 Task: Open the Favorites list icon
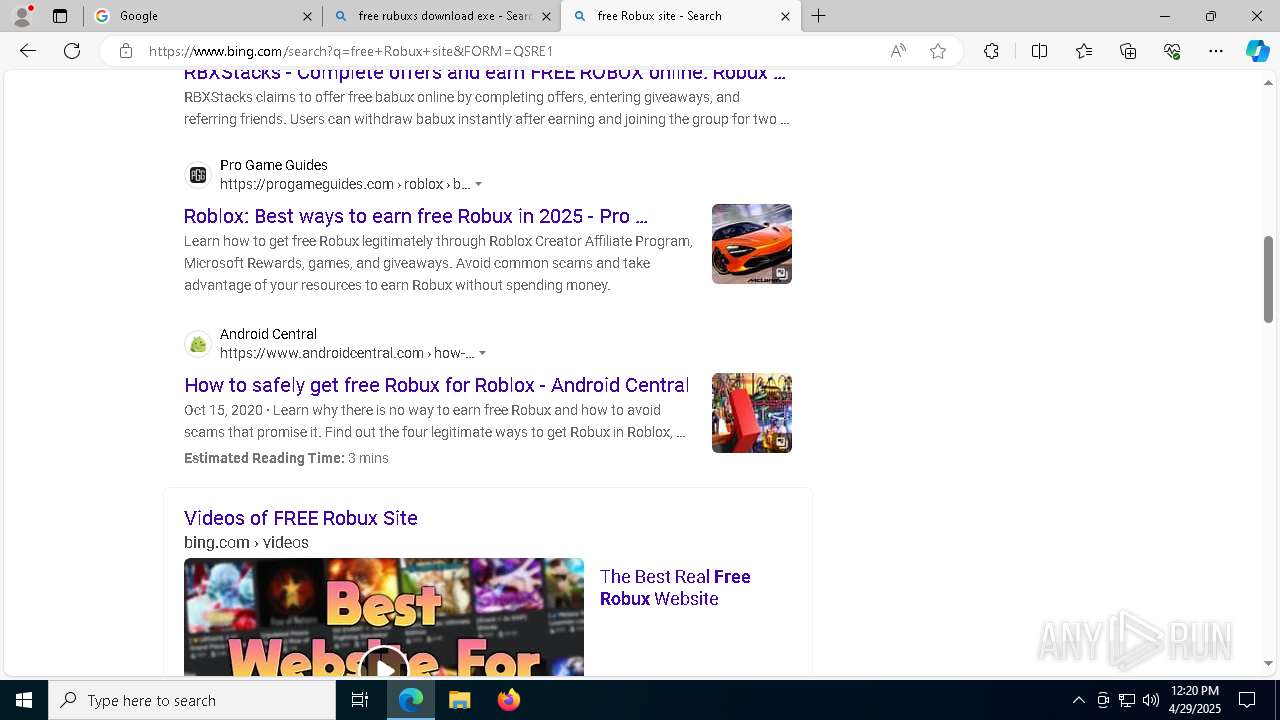pyautogui.click(x=1084, y=51)
